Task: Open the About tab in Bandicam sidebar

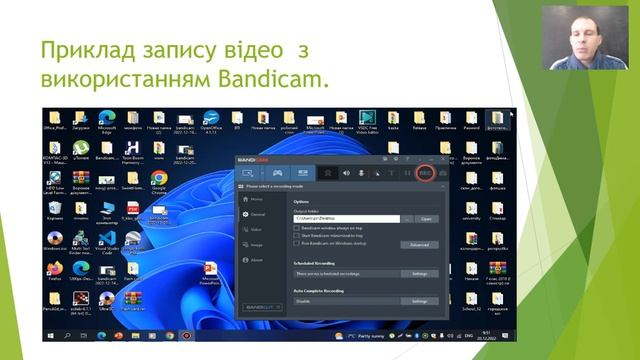Action: pos(253,260)
